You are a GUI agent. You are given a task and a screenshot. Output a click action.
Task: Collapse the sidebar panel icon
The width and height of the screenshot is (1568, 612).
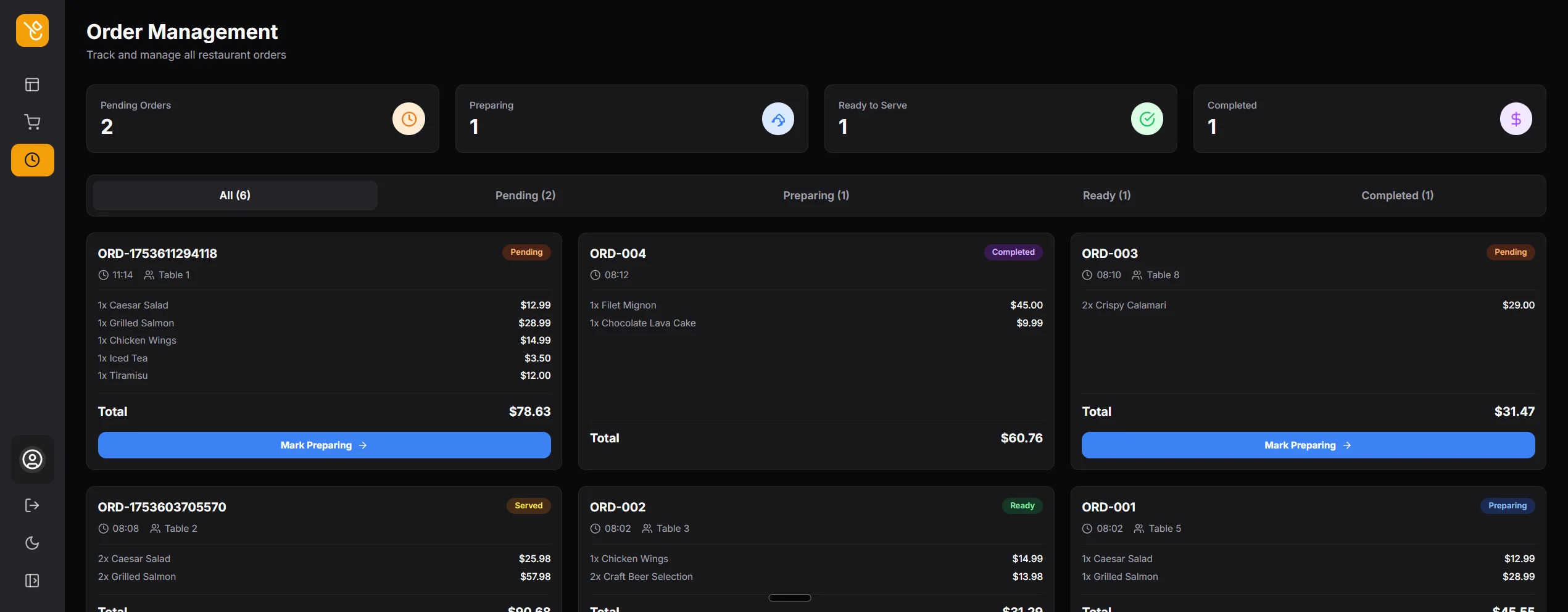[x=32, y=581]
